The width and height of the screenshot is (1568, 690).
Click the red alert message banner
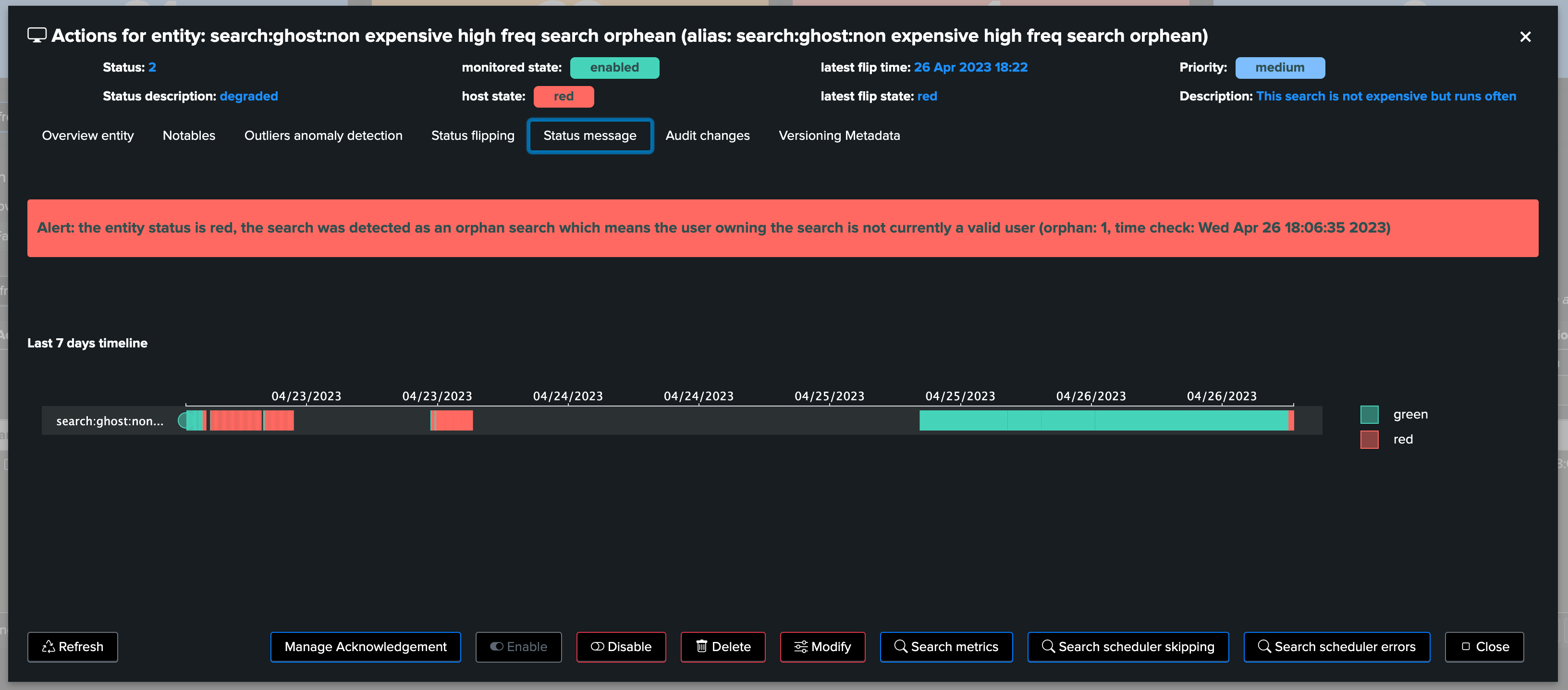click(782, 228)
